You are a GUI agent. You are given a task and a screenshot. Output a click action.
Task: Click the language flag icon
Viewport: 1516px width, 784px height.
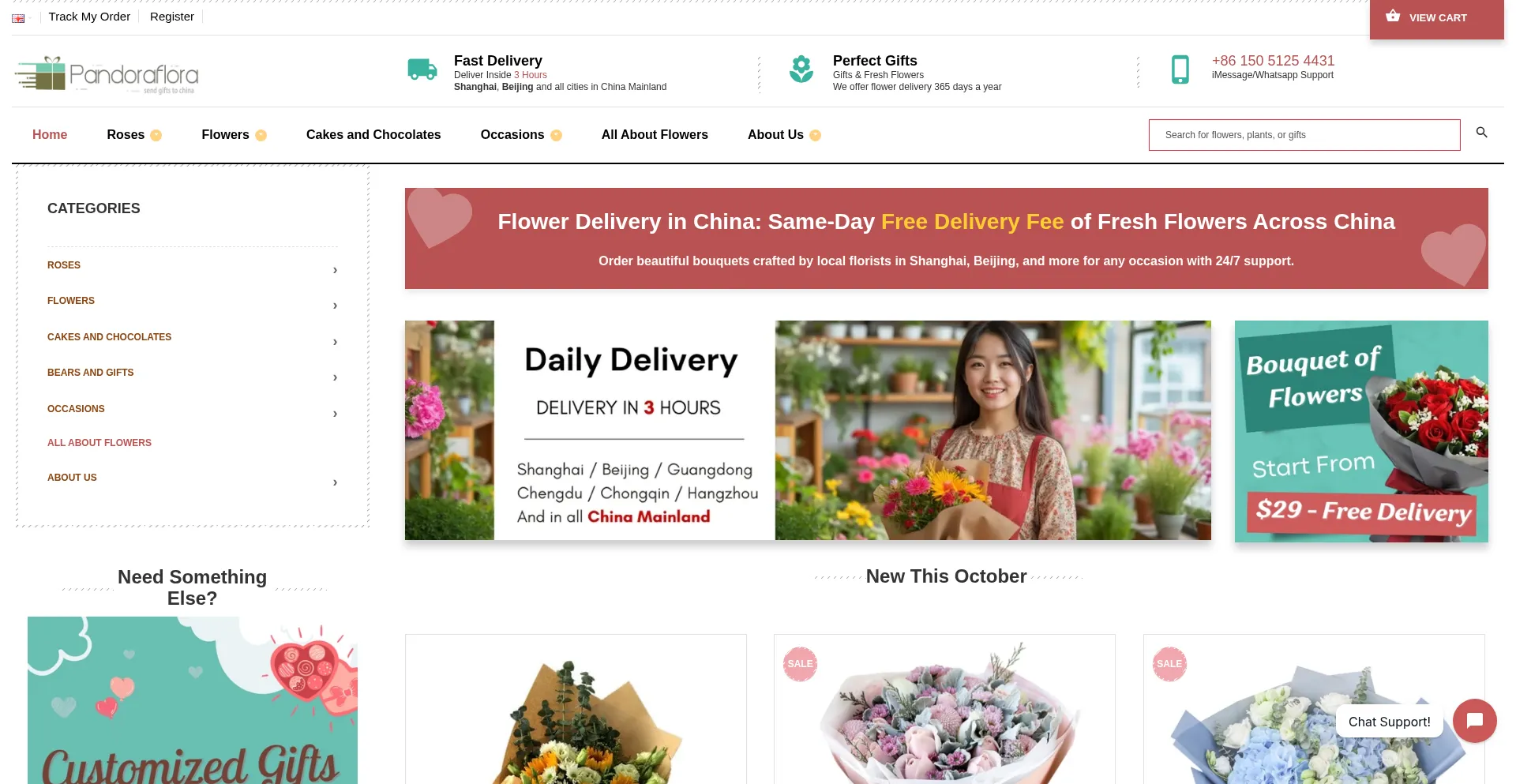coord(18,18)
